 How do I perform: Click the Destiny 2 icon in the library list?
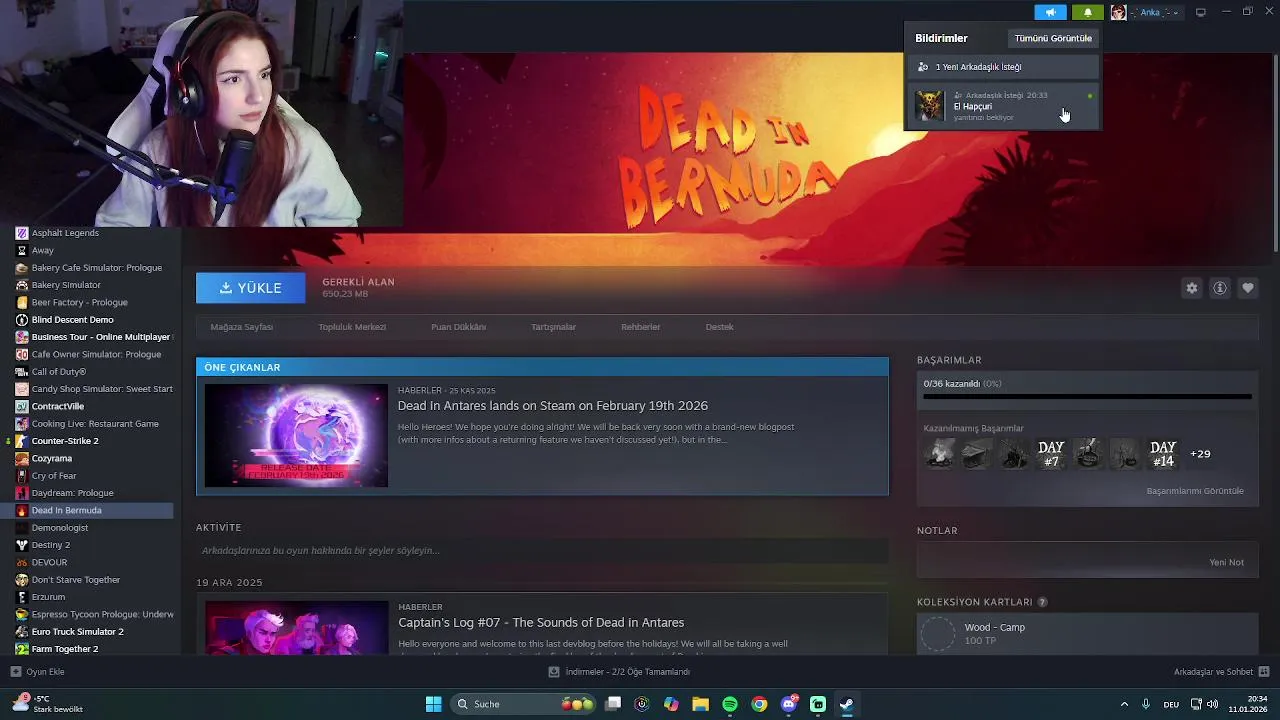pyautogui.click(x=22, y=545)
